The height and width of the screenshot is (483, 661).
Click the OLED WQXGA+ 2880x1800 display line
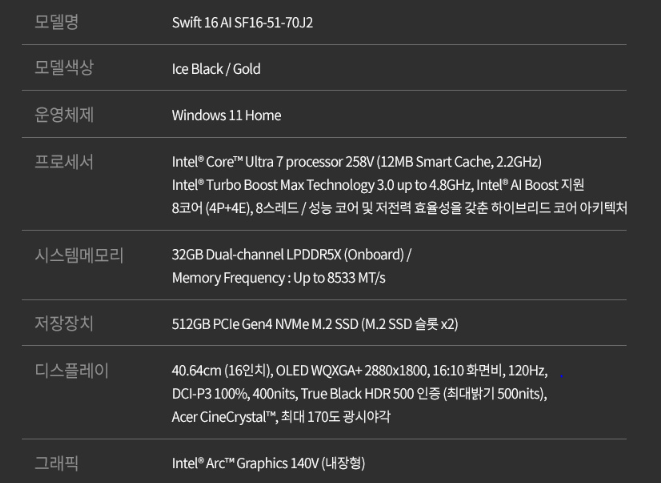coord(359,371)
